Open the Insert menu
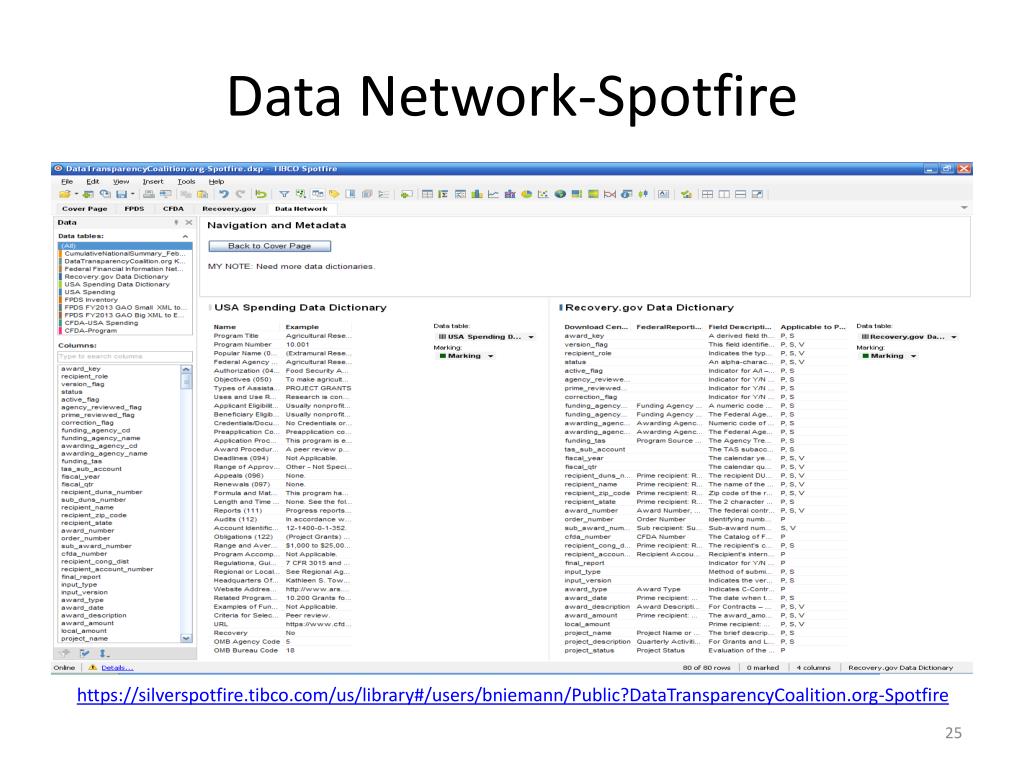Screen dimensions: 1024x768 tap(153, 182)
